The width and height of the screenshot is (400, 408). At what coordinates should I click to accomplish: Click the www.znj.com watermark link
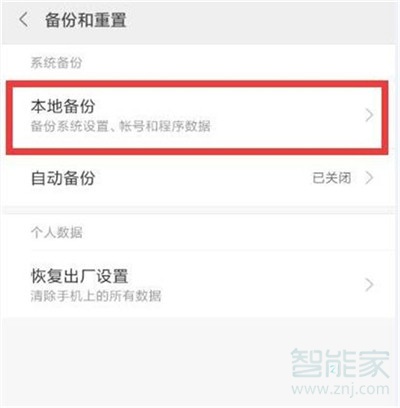(340, 389)
